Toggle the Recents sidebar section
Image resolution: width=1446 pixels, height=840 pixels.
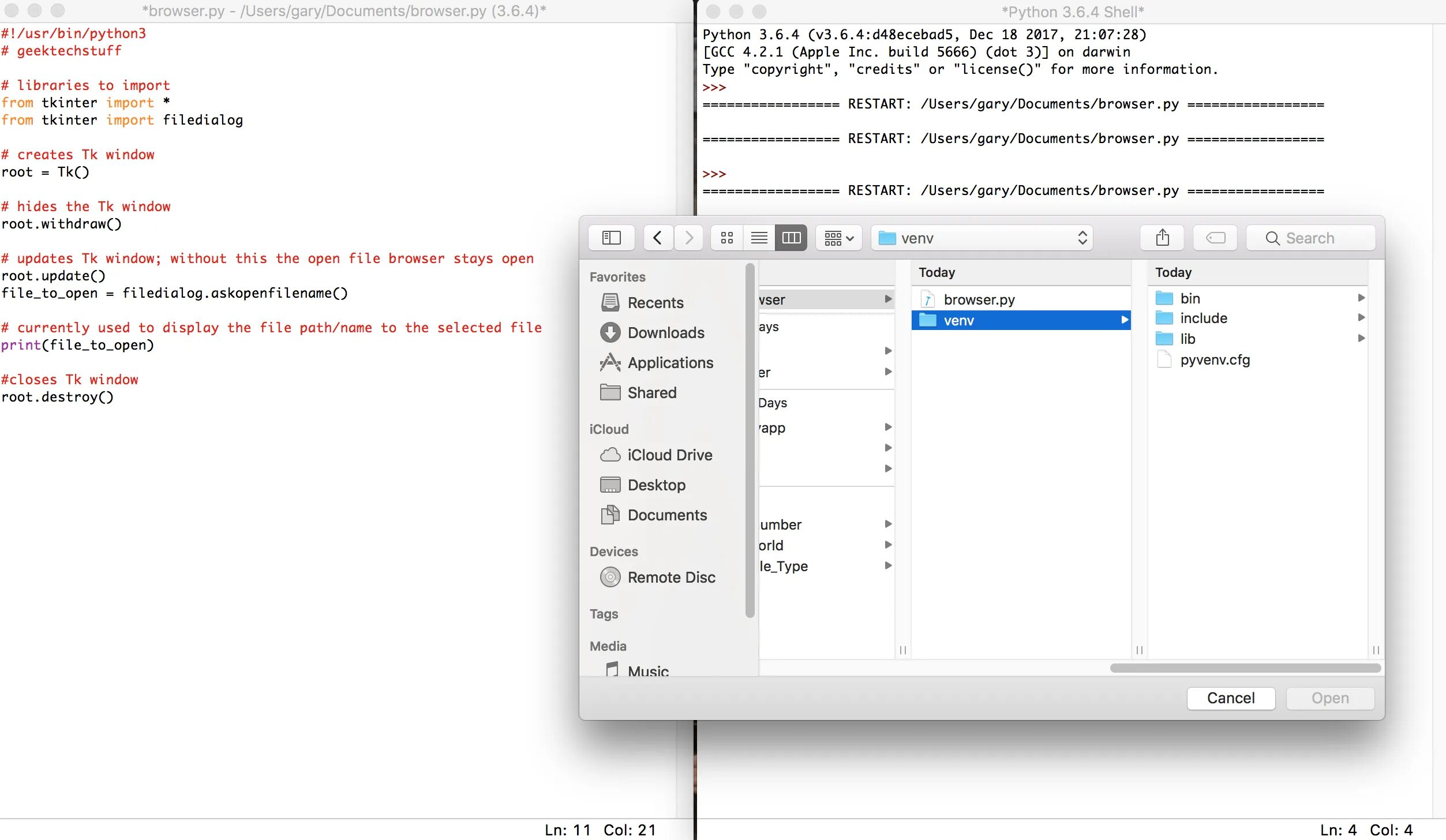pyautogui.click(x=656, y=302)
